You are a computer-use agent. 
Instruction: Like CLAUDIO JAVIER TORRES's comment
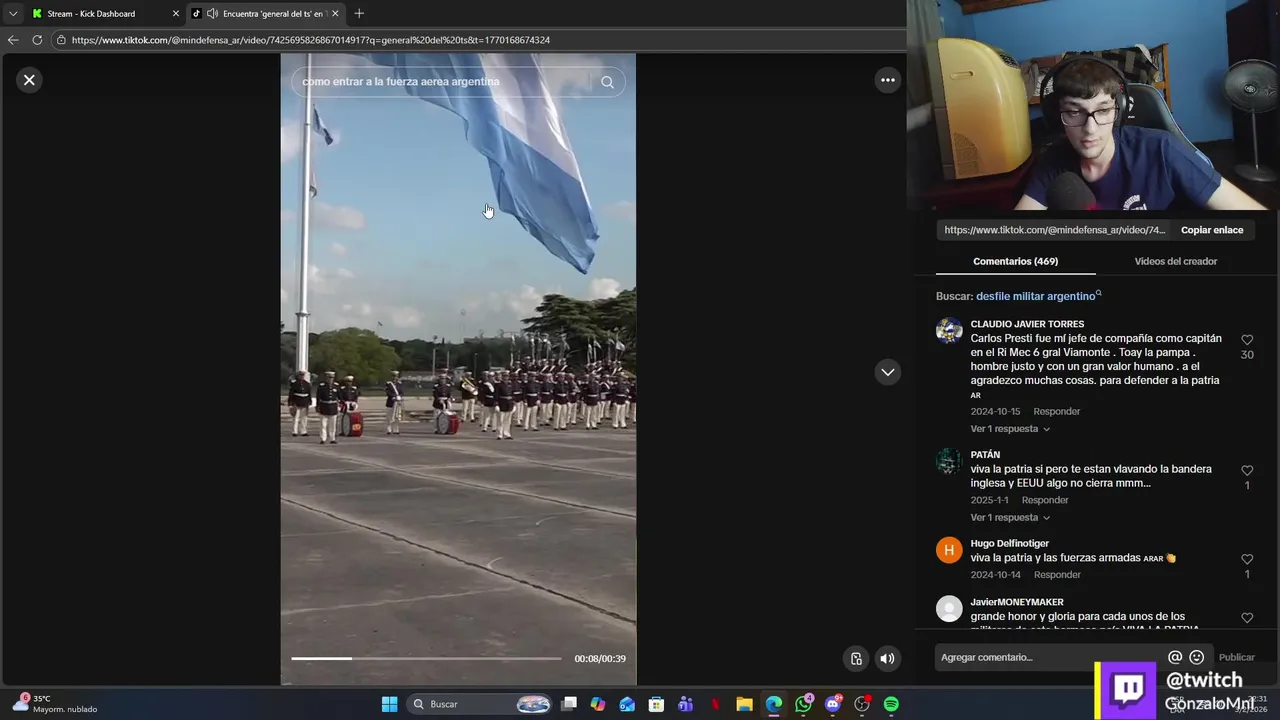pos(1247,340)
